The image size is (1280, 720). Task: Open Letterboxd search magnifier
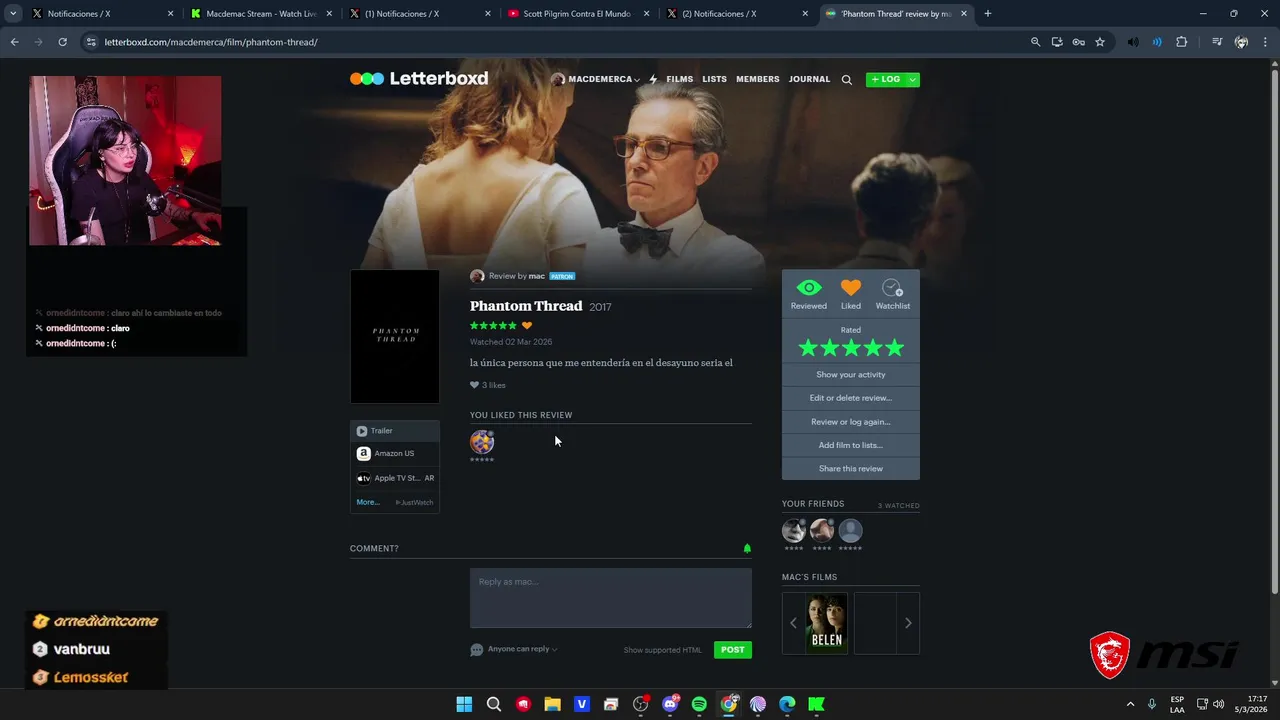point(846,80)
